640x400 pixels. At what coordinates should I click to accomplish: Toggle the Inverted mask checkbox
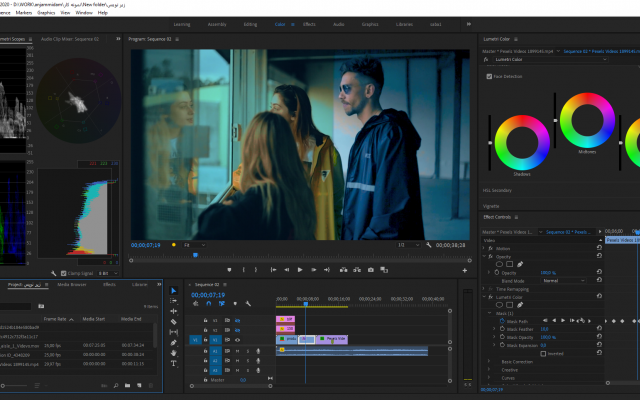pos(543,354)
